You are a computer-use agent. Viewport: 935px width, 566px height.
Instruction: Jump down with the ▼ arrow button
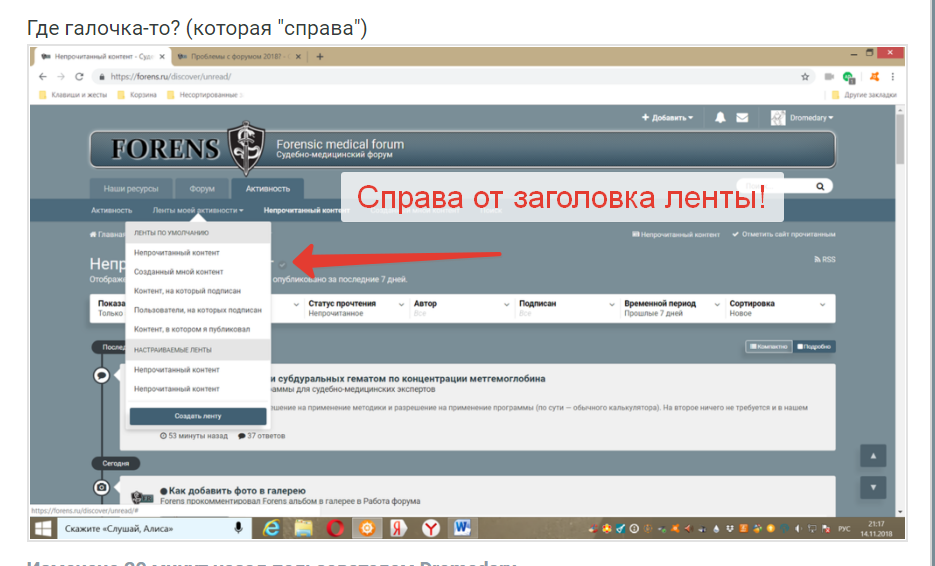873,487
